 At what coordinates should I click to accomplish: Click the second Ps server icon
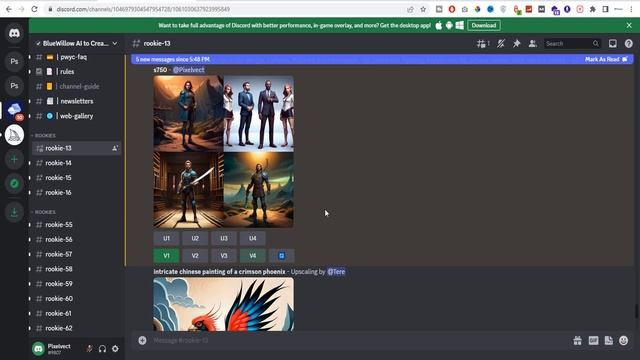(14, 86)
